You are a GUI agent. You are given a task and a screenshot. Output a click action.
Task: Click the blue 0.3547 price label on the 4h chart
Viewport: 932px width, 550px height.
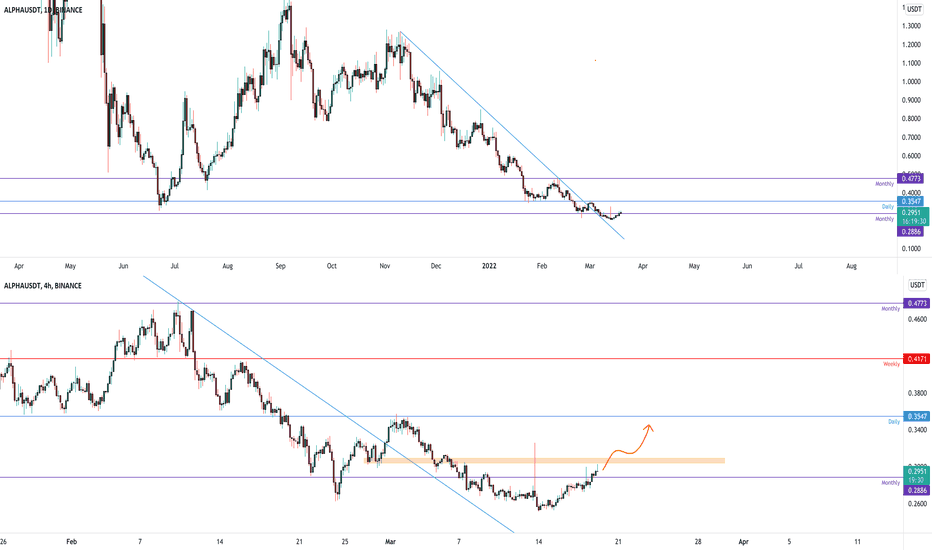[916, 416]
